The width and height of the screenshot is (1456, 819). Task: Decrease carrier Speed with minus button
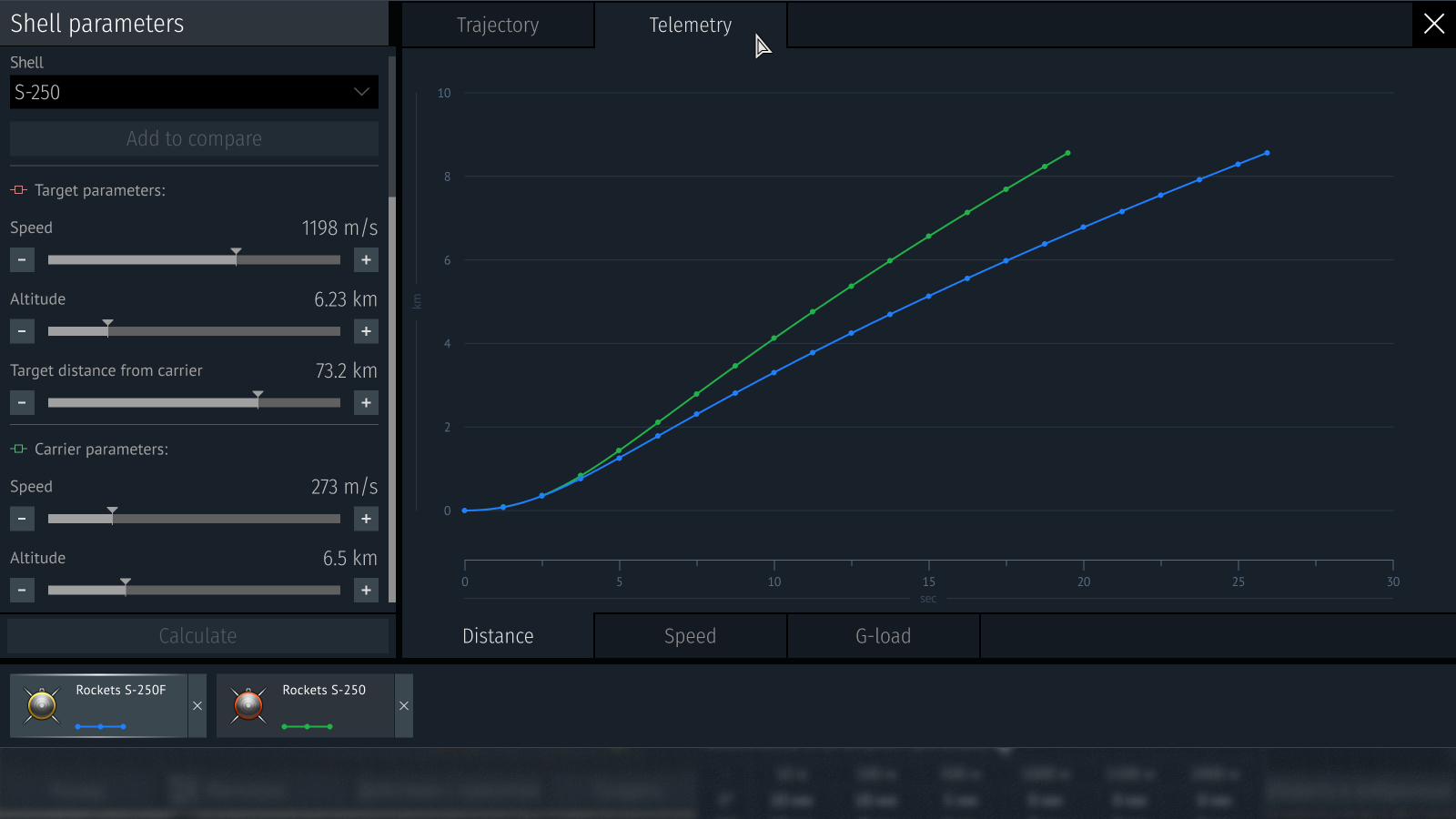(x=22, y=519)
